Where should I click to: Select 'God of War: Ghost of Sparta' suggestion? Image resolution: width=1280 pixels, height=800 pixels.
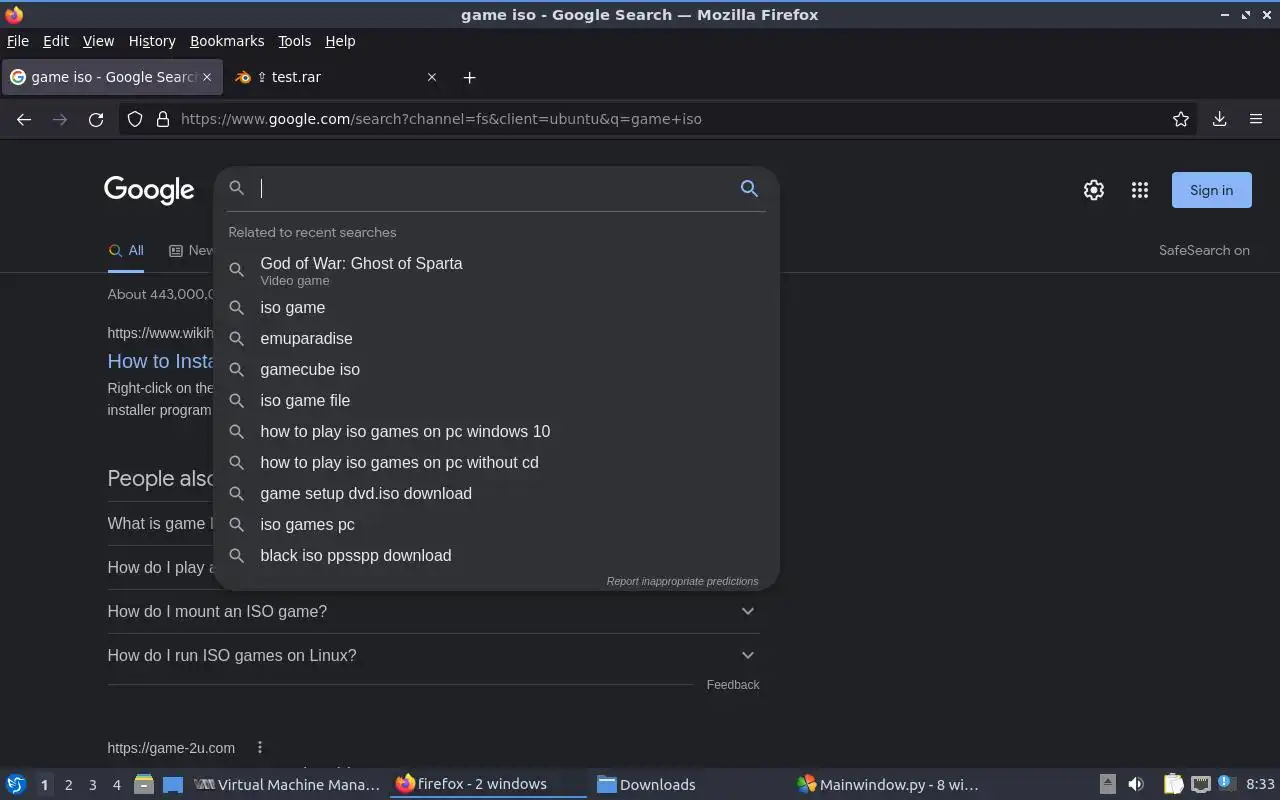tap(496, 270)
